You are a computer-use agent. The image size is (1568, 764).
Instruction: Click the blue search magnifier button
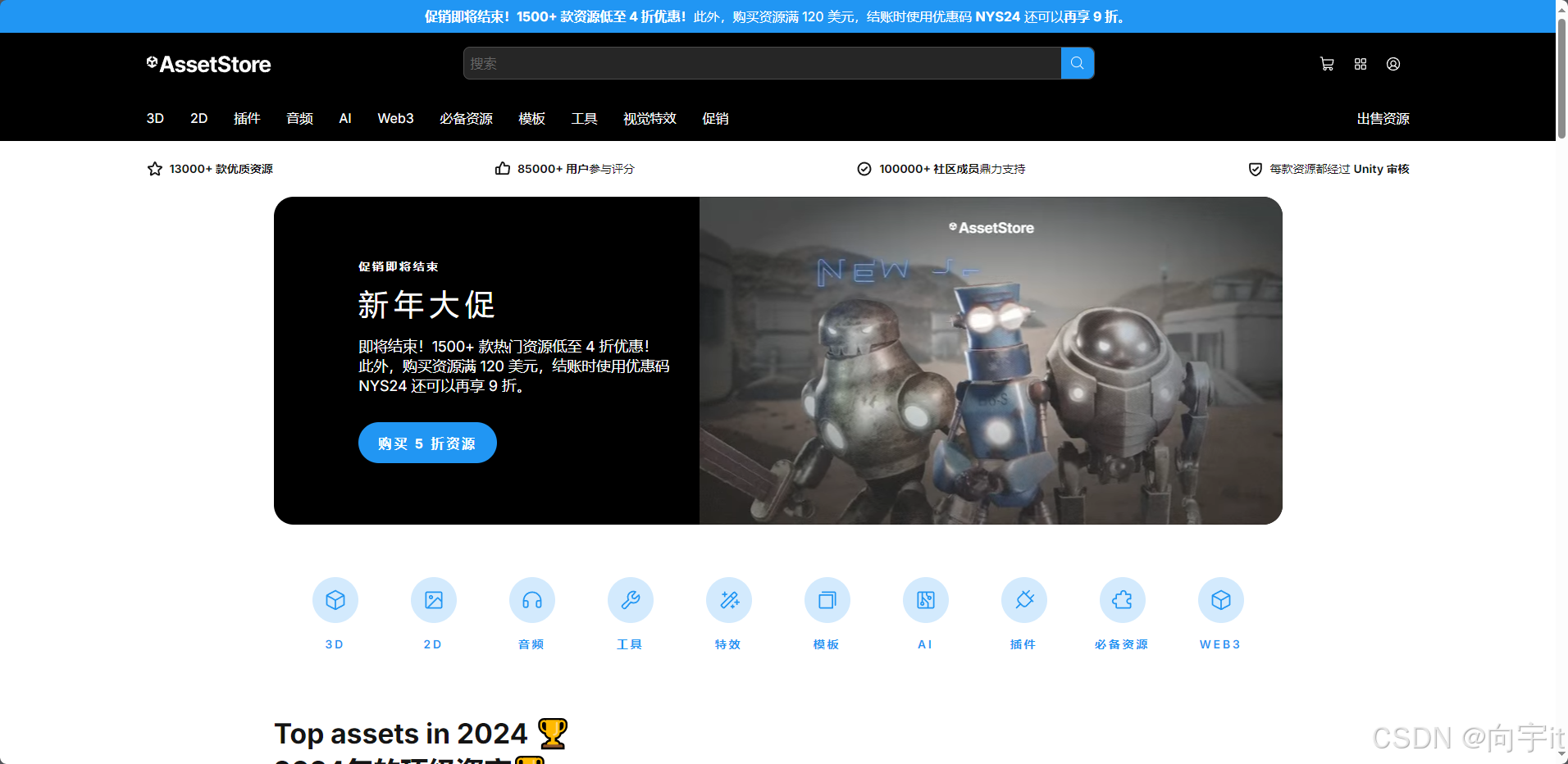tap(1077, 63)
